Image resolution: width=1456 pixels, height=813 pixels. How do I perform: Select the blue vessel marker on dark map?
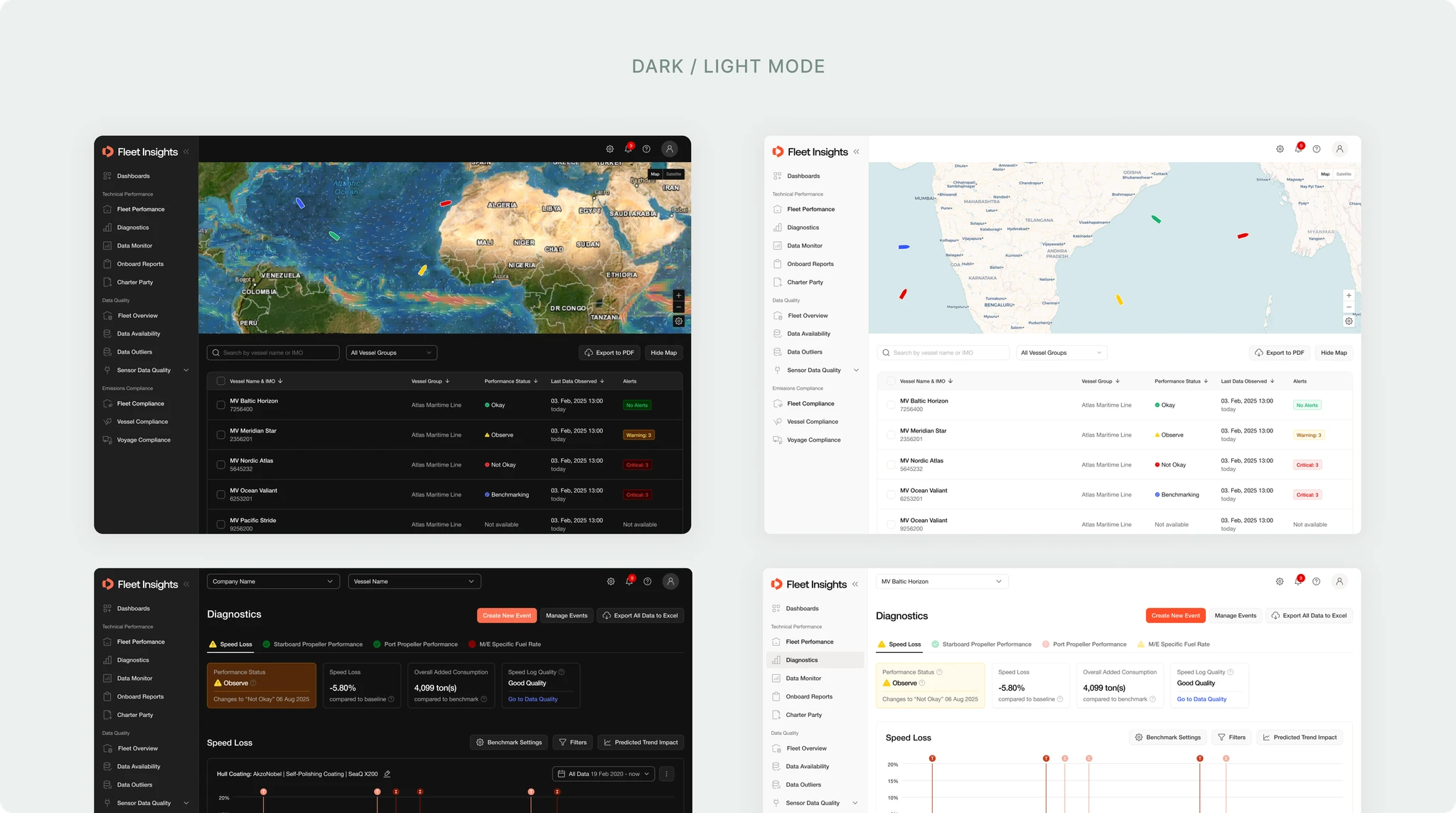click(300, 203)
